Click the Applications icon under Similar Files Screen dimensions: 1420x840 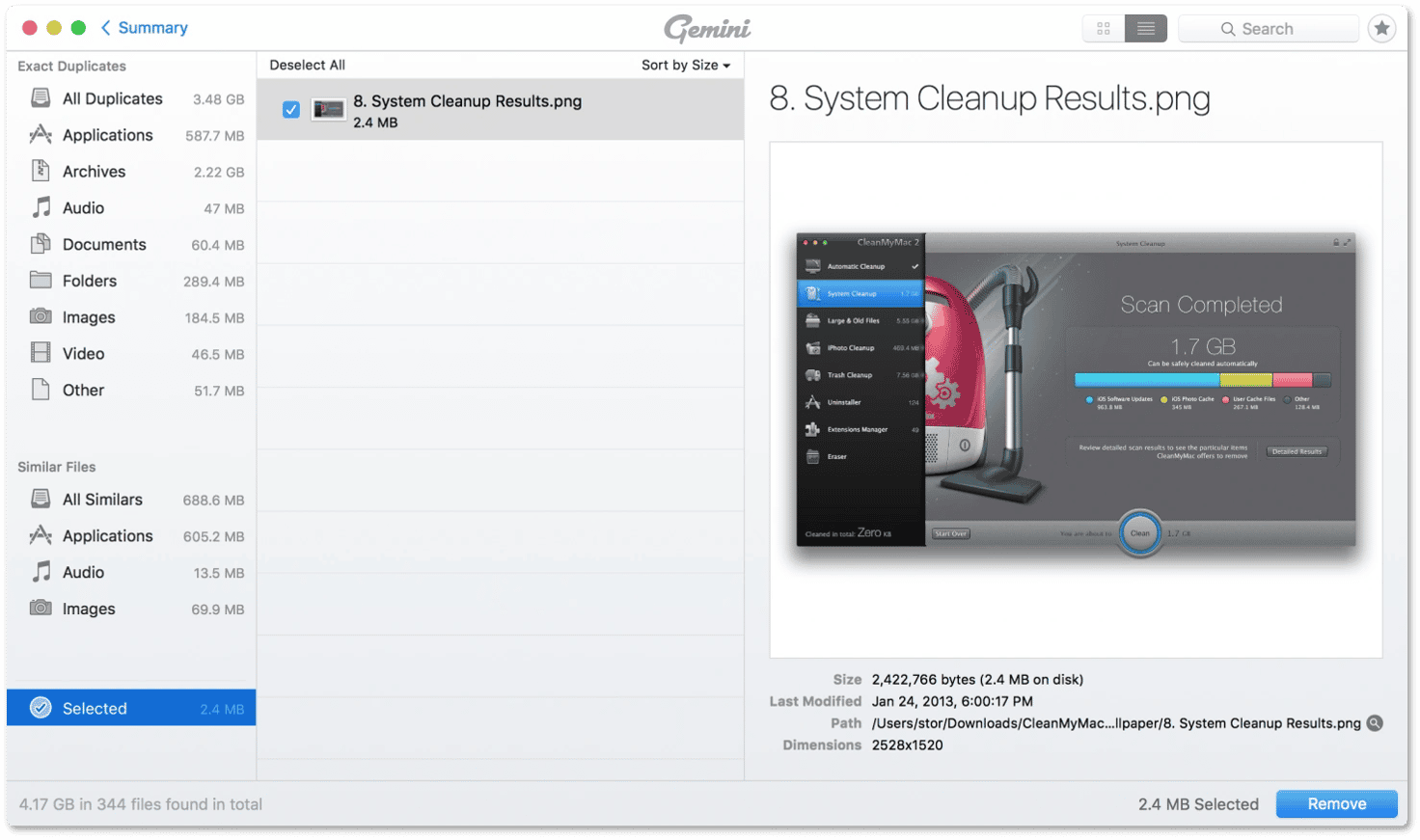tap(41, 535)
